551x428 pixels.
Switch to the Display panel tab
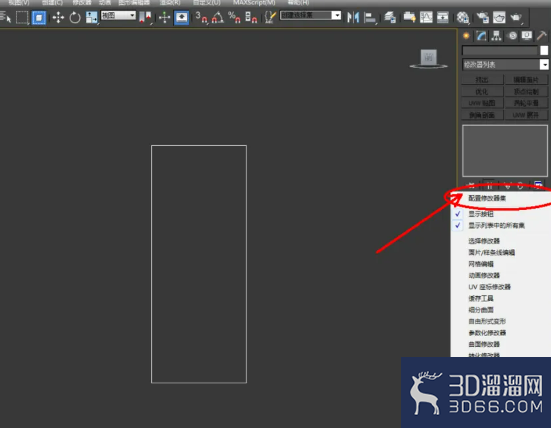pos(527,35)
